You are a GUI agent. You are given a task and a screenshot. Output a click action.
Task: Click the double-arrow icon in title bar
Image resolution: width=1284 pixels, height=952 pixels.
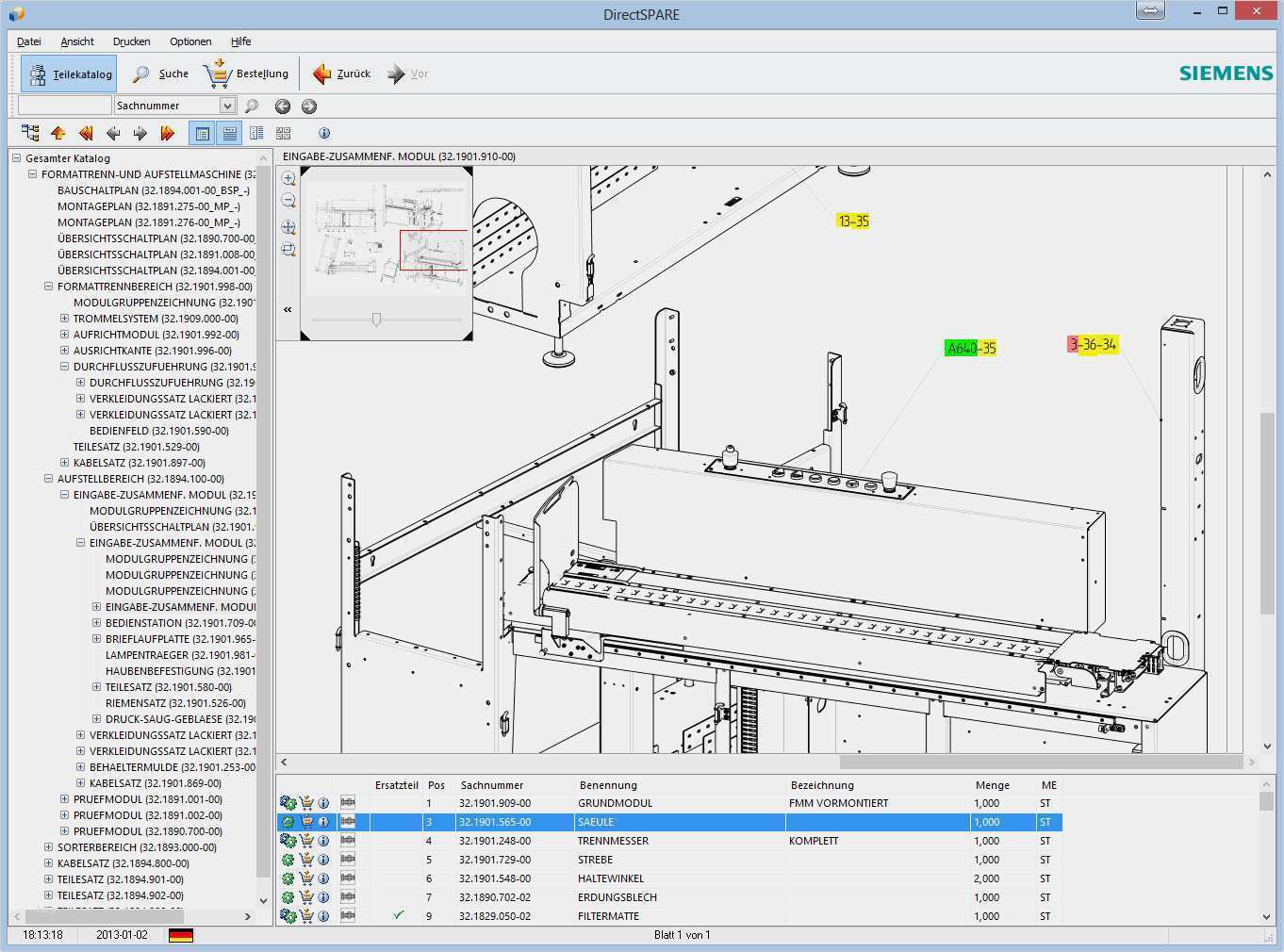(1150, 11)
